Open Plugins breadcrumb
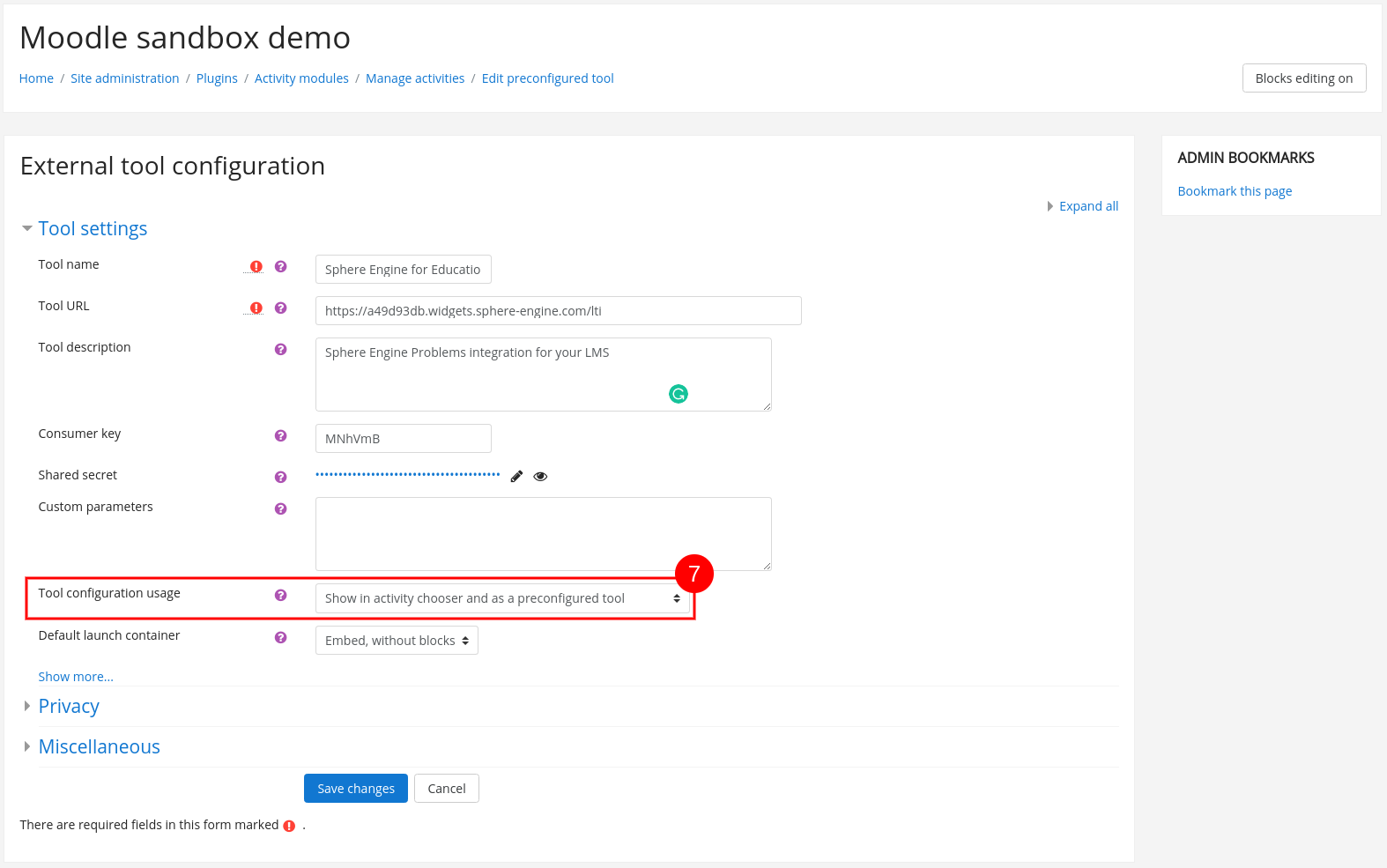The width and height of the screenshot is (1387, 868). click(x=217, y=78)
